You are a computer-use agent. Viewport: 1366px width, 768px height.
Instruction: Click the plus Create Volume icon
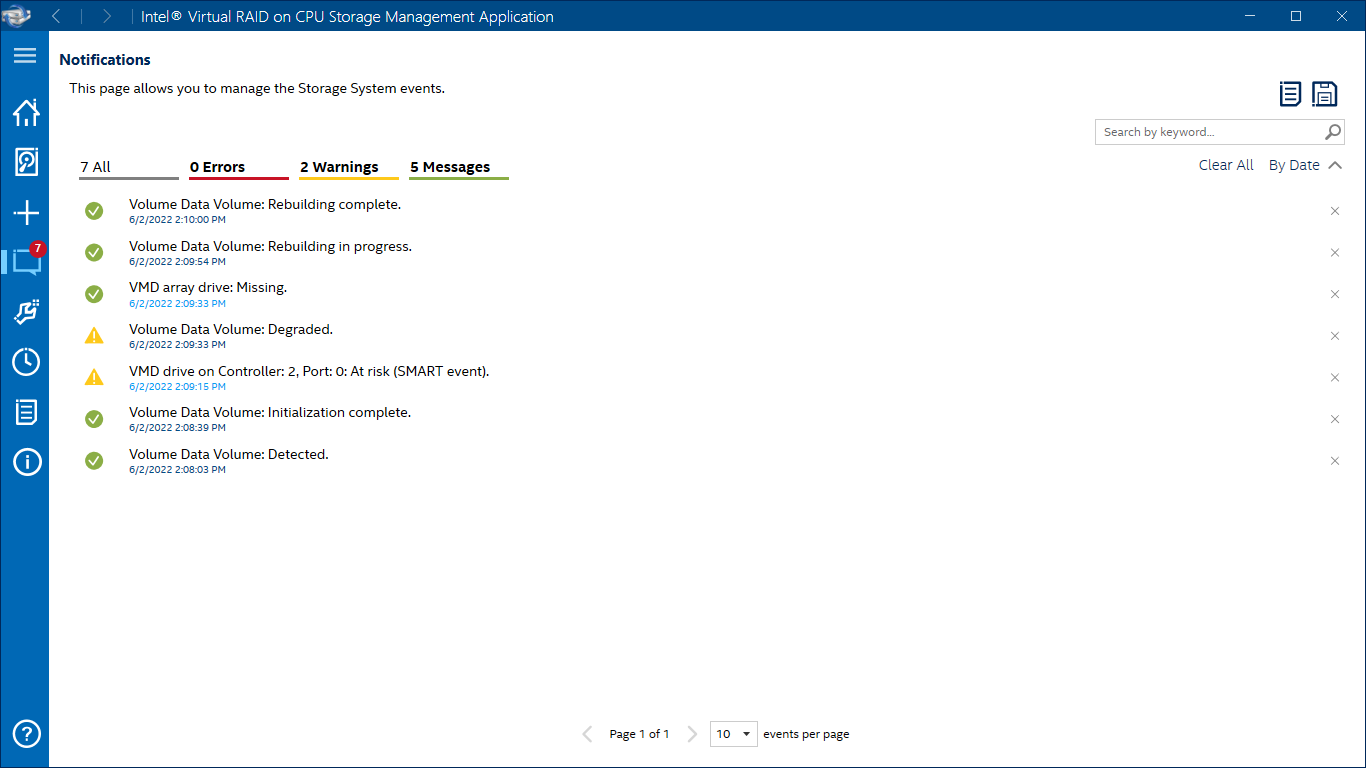26,213
